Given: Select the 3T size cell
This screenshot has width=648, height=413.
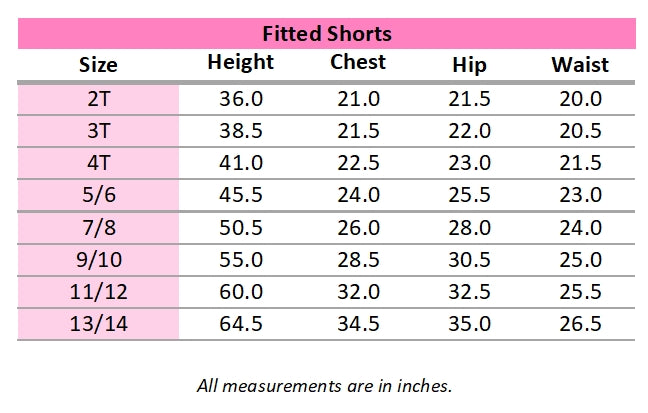Looking at the screenshot, I should tap(98, 131).
